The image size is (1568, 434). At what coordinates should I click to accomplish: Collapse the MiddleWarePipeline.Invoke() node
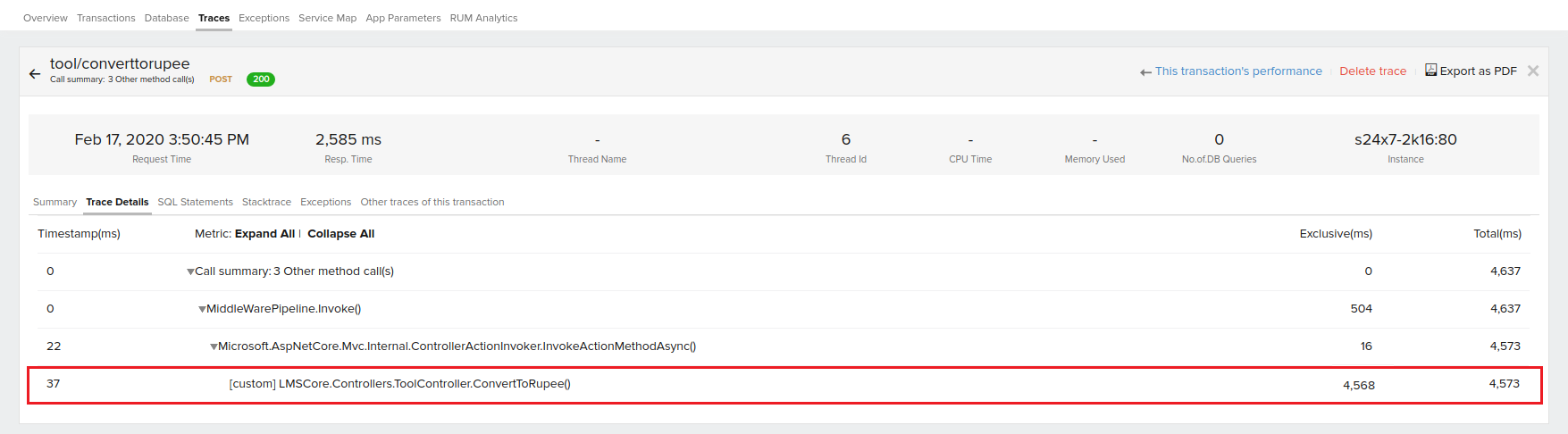[x=202, y=310]
